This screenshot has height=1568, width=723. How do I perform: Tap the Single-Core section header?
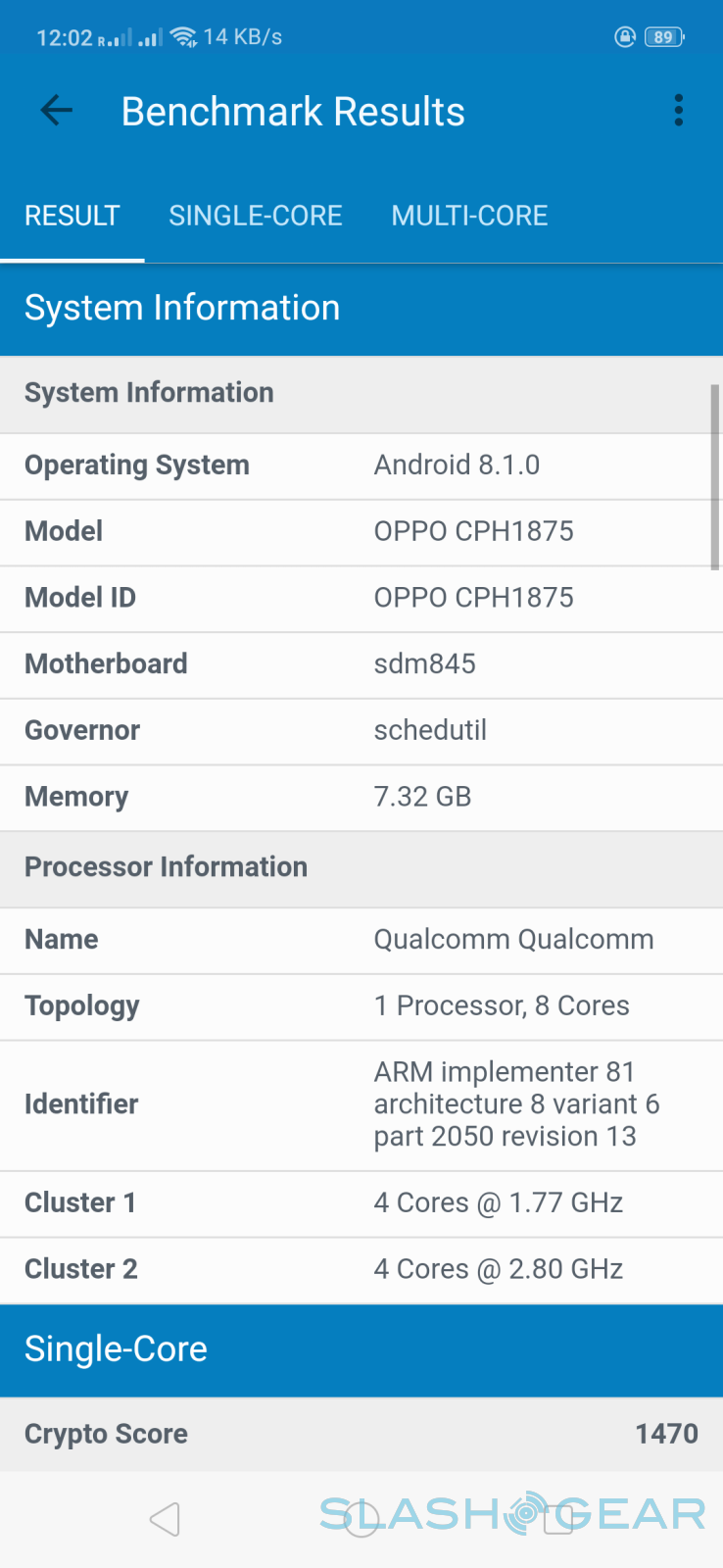pyautogui.click(x=361, y=1349)
